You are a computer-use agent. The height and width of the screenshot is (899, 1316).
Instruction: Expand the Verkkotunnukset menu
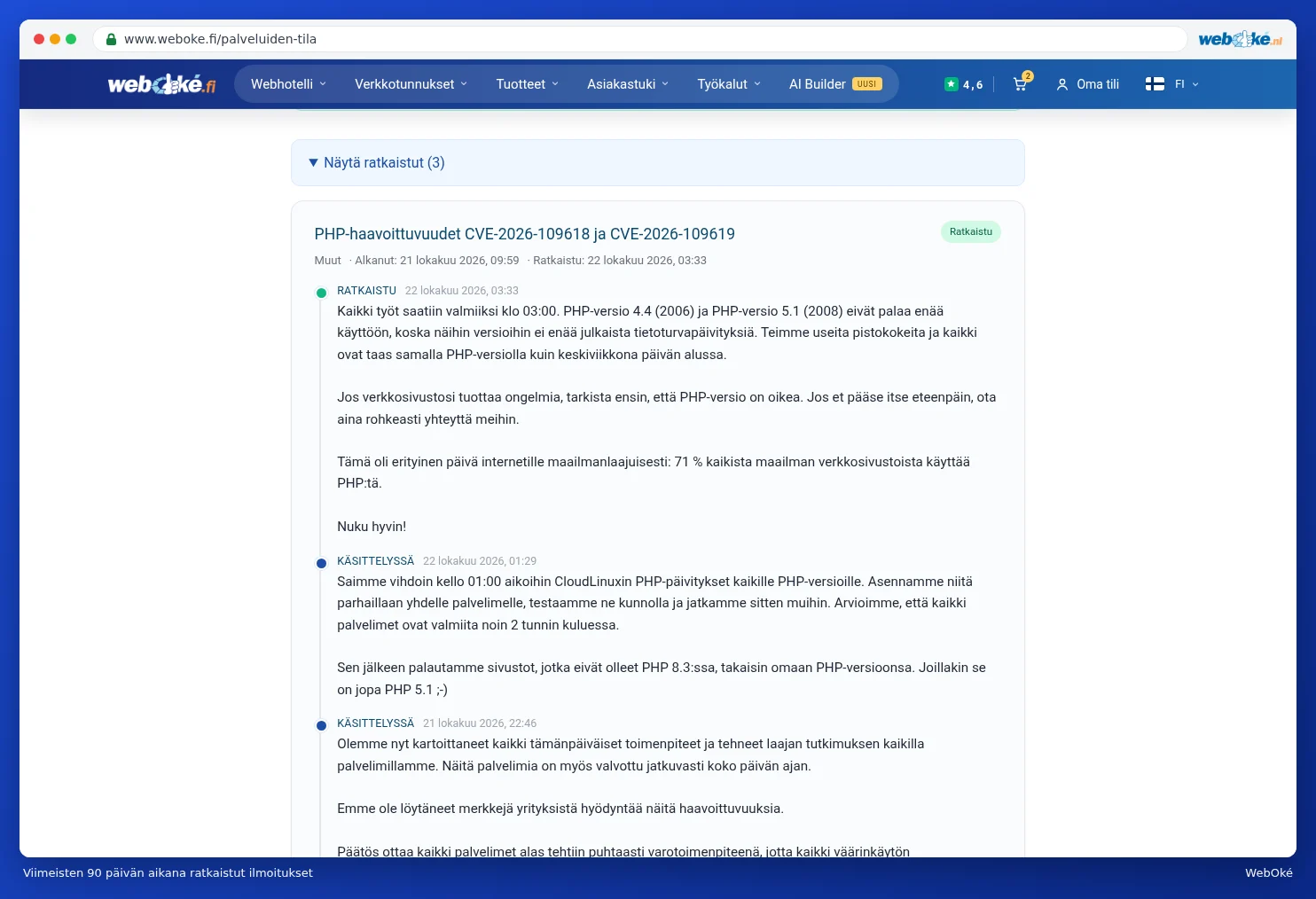(411, 84)
